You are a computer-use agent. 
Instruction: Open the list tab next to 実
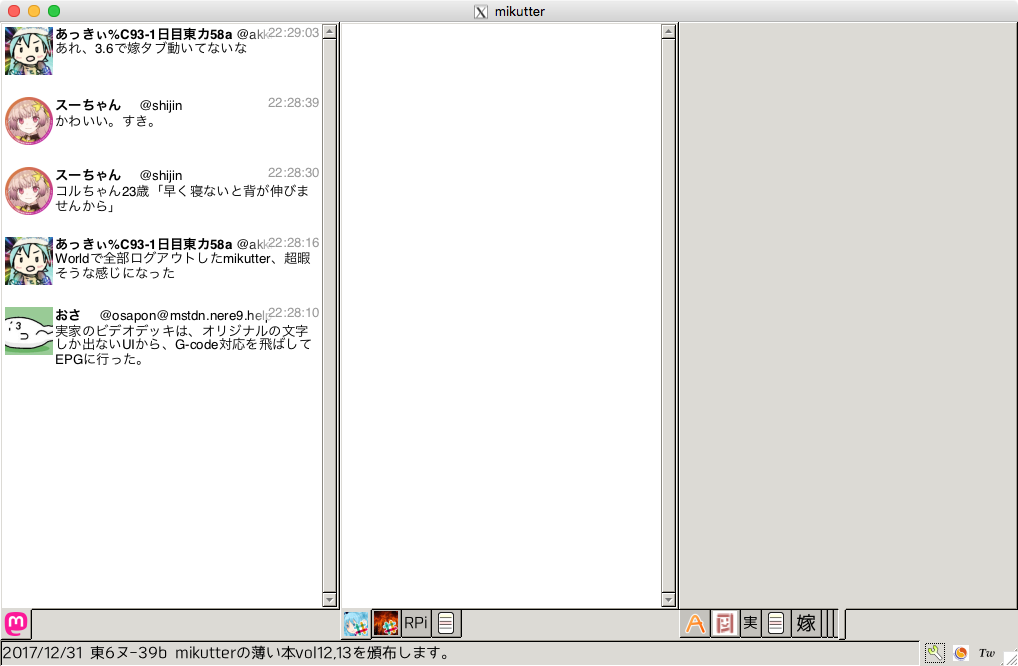[x=776, y=624]
